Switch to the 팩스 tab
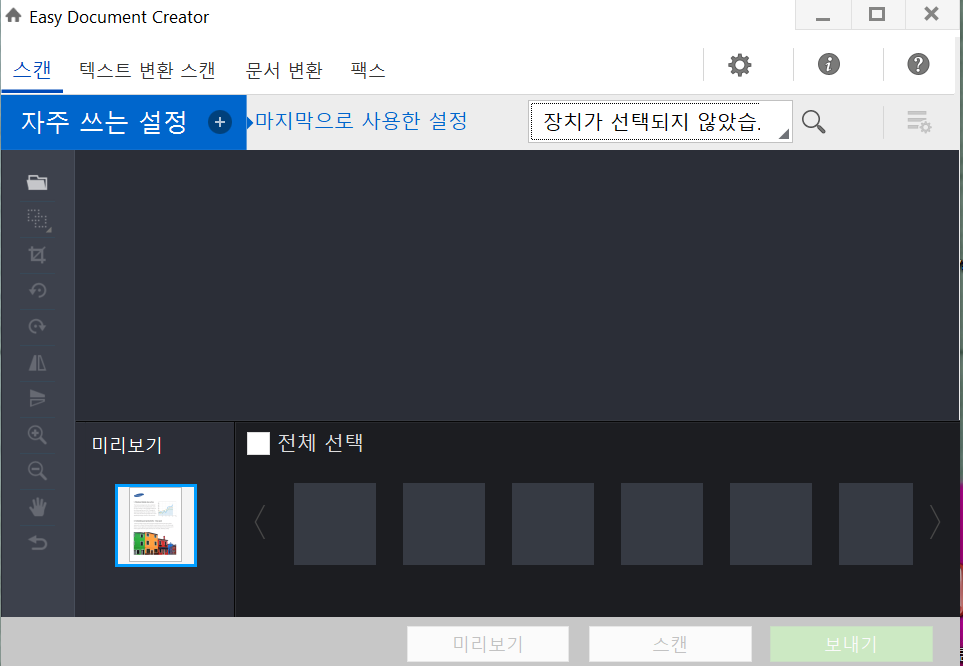 click(368, 69)
